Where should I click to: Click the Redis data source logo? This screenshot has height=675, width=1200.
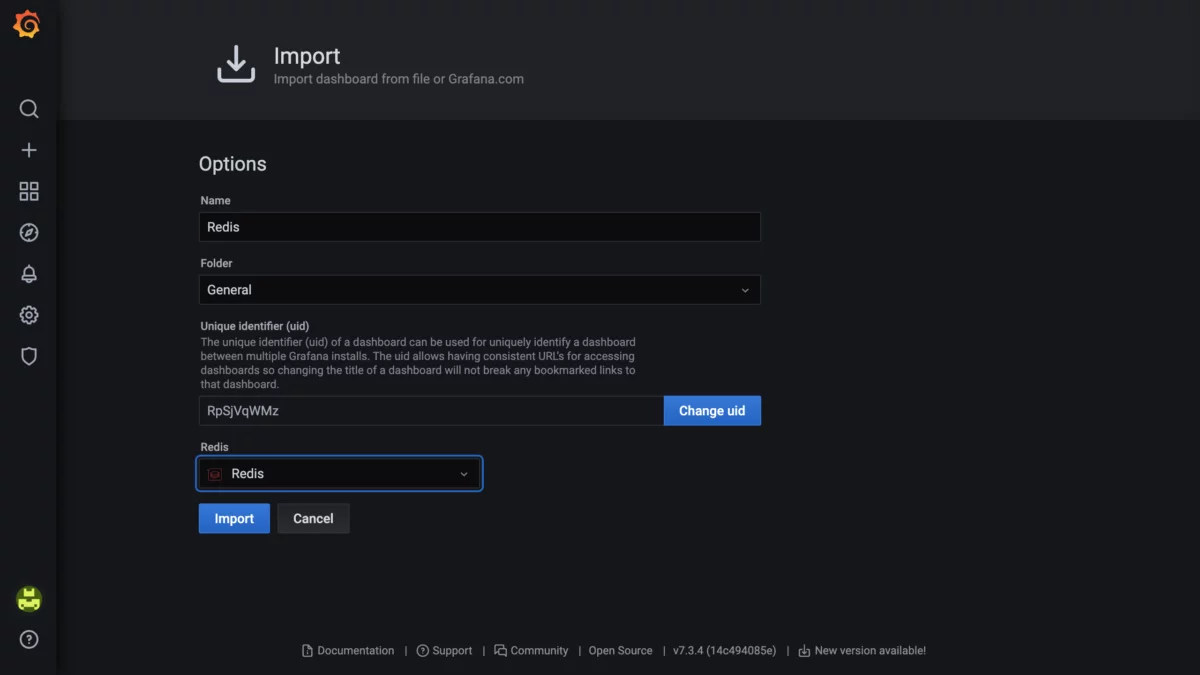coord(215,474)
